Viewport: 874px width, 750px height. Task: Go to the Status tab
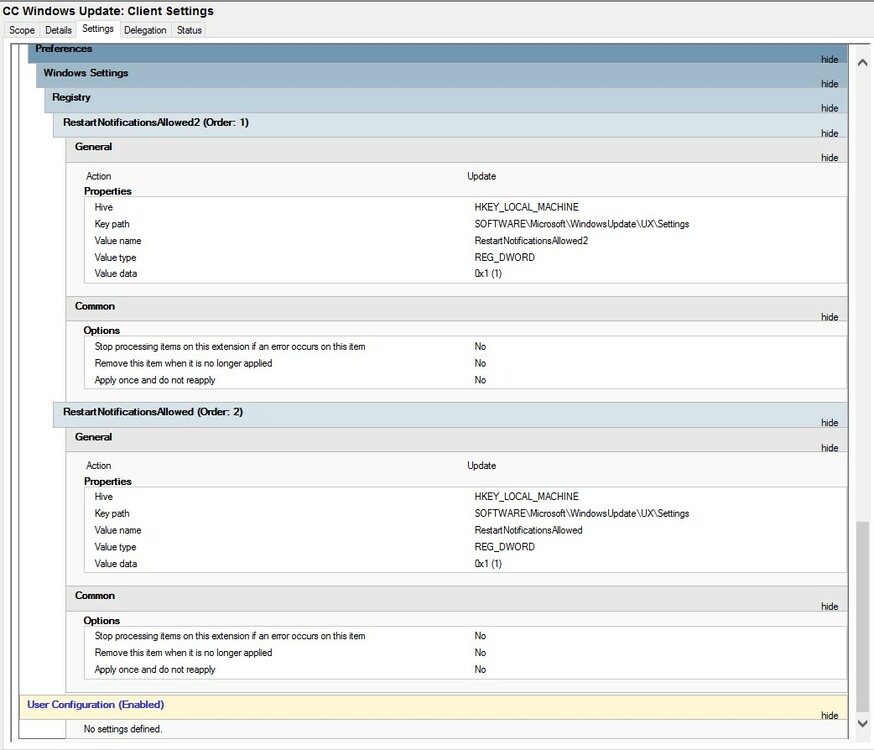pyautogui.click(x=189, y=30)
